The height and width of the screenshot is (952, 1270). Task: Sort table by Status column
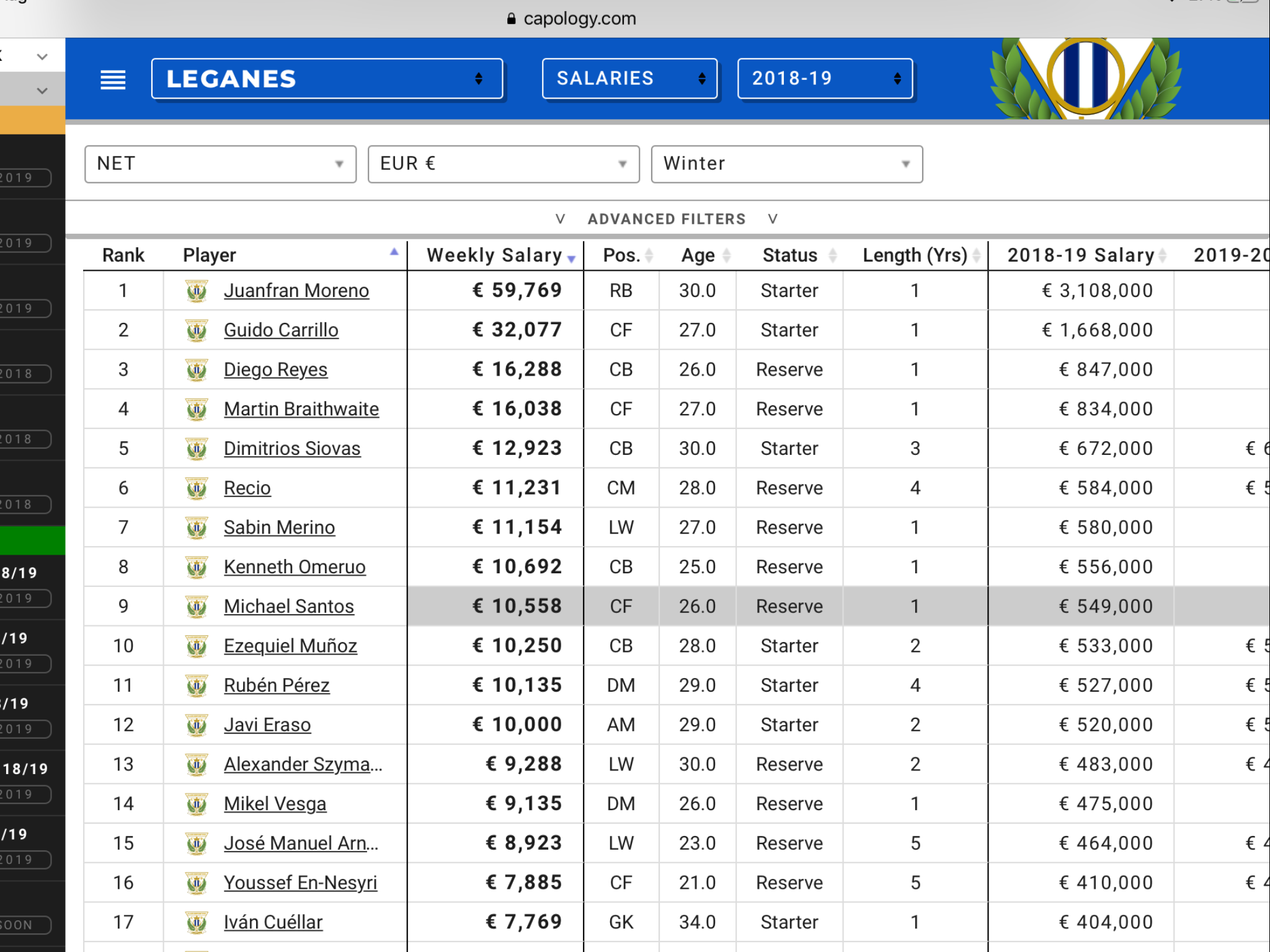point(833,255)
